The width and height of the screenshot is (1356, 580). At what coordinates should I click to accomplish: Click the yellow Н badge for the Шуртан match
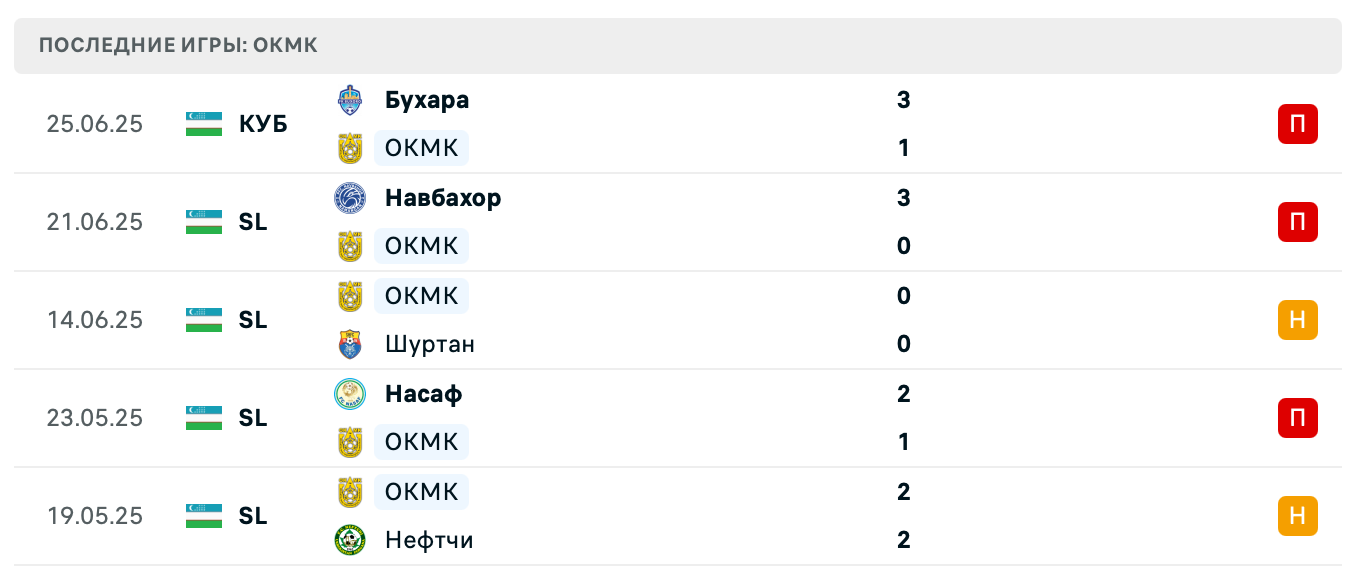1297,320
